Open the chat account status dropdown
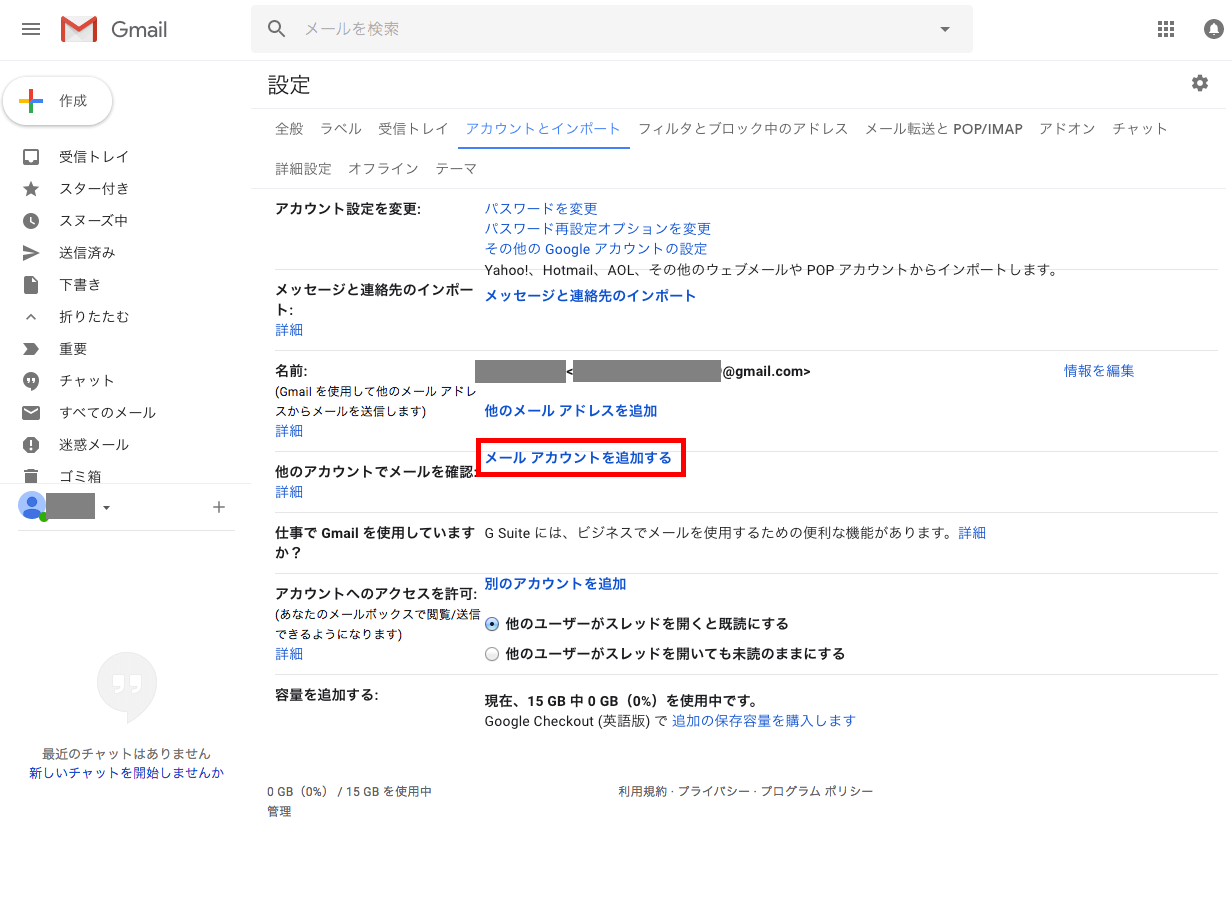1232x900 pixels. (x=106, y=508)
